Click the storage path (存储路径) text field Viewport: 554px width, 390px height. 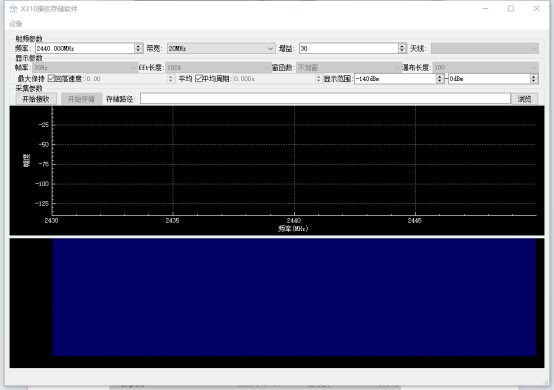[325, 99]
